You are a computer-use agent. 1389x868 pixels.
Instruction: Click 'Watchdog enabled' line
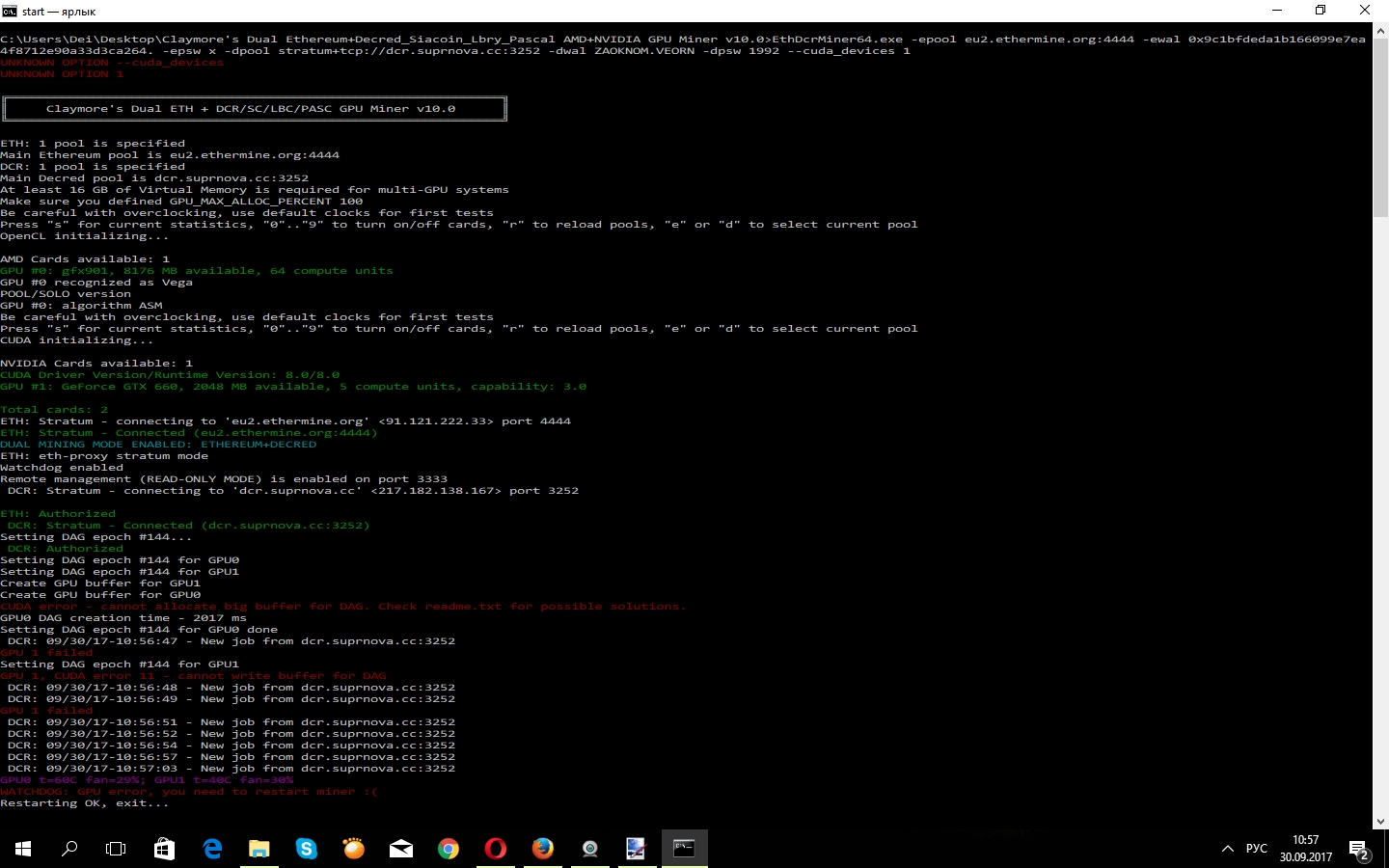(x=62, y=468)
